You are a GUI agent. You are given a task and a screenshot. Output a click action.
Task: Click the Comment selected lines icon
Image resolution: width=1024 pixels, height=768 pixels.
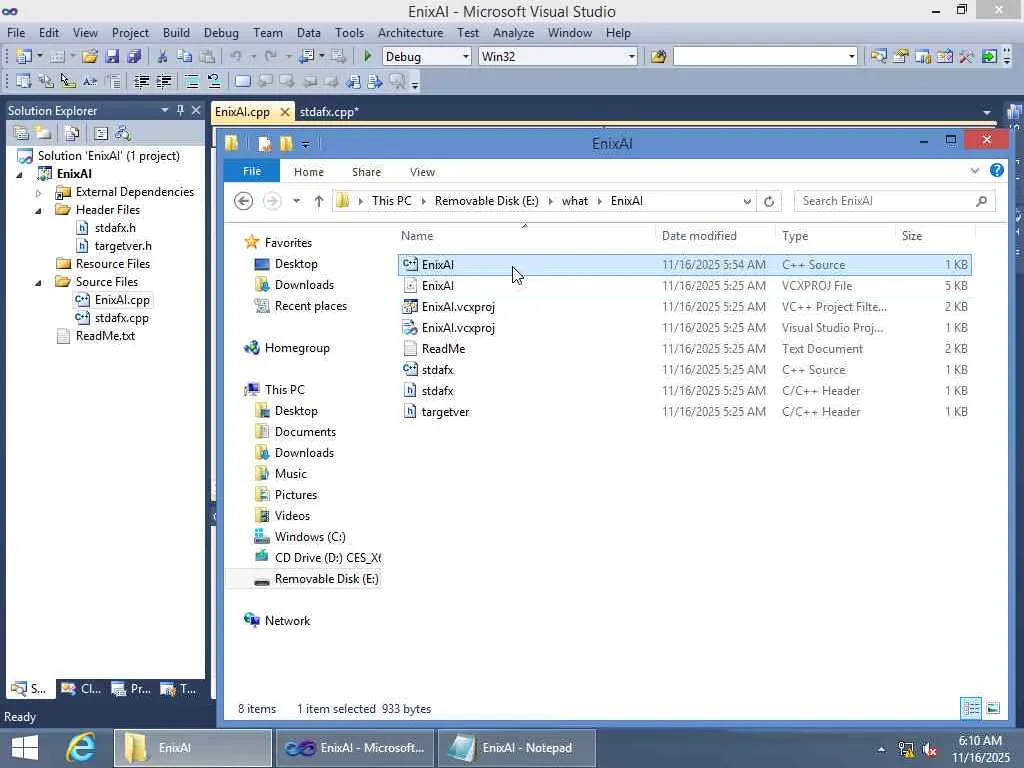(x=191, y=81)
